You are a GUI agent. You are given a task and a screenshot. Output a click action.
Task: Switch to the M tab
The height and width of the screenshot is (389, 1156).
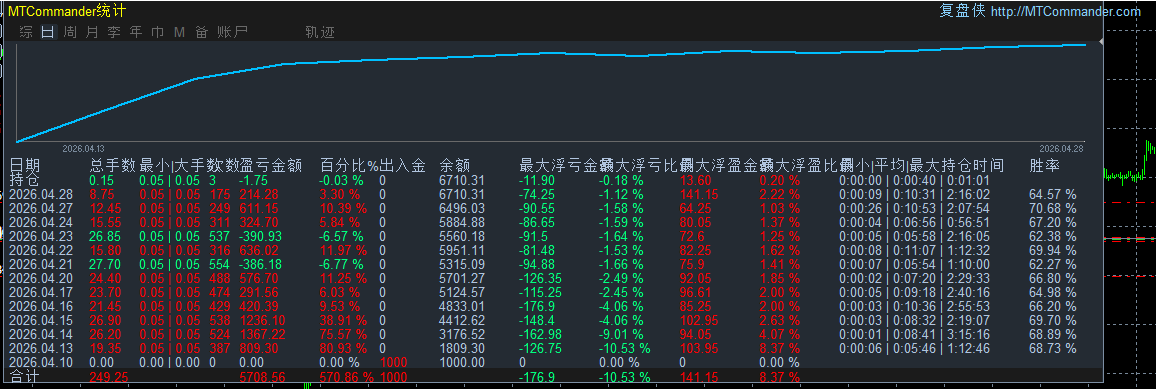pyautogui.click(x=179, y=32)
